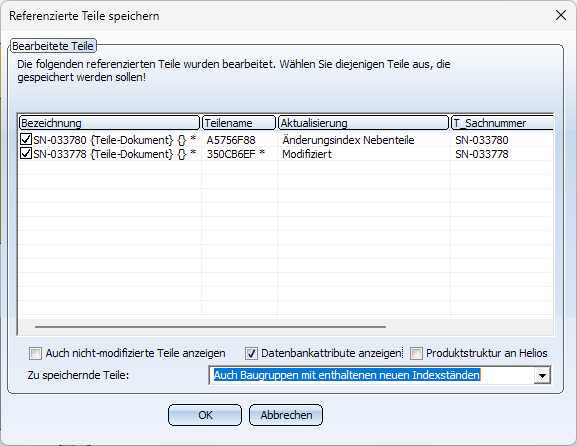Click the T_Sachnummer cell 'SN-033778'
This screenshot has height=446, width=577.
[482, 154]
